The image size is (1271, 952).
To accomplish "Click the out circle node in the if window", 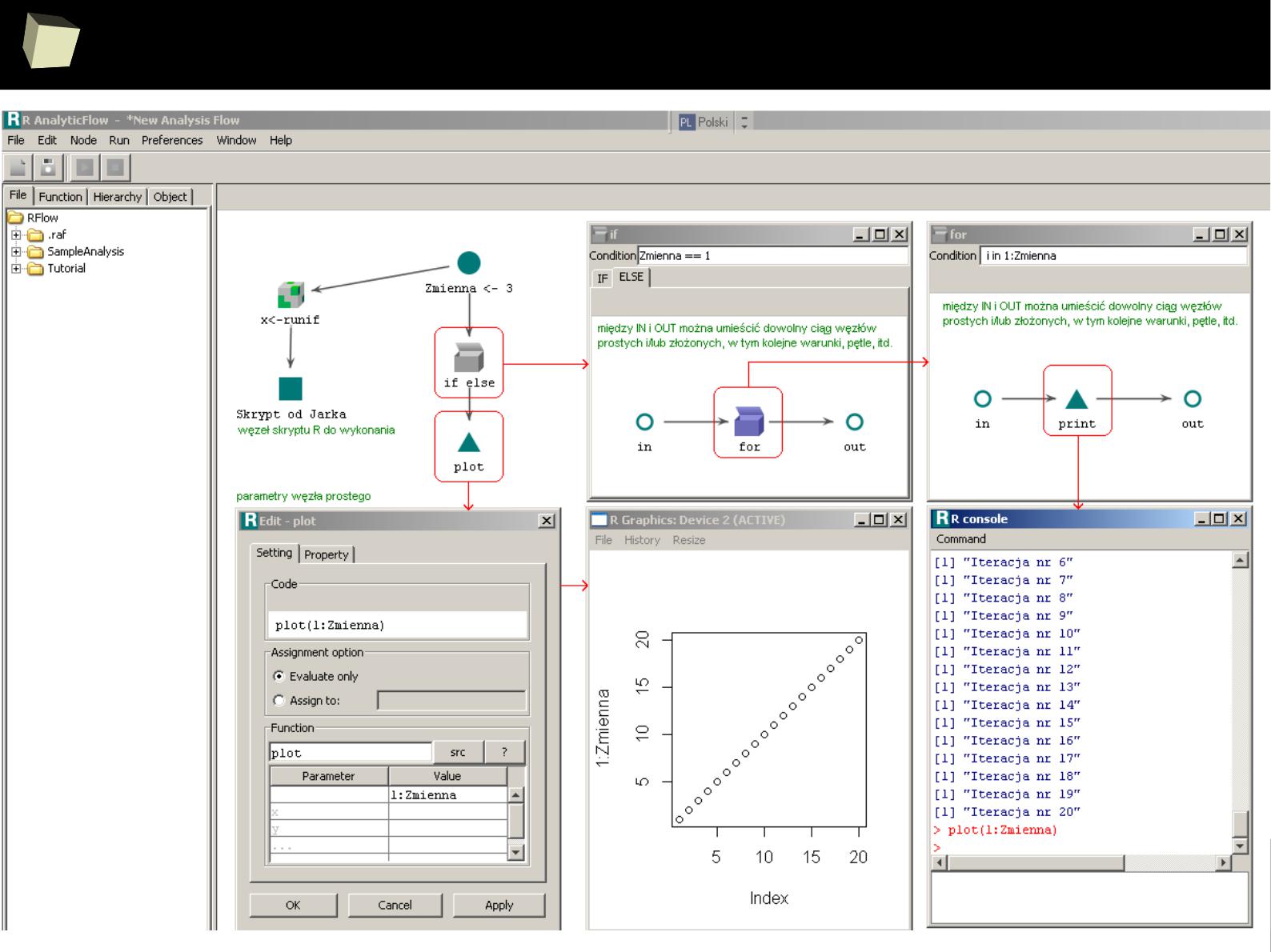I will 855,422.
